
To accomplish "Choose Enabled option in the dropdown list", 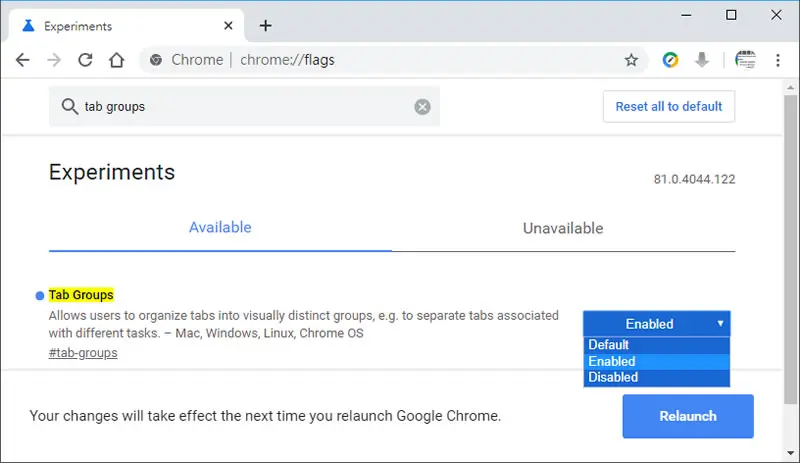I will [x=657, y=361].
